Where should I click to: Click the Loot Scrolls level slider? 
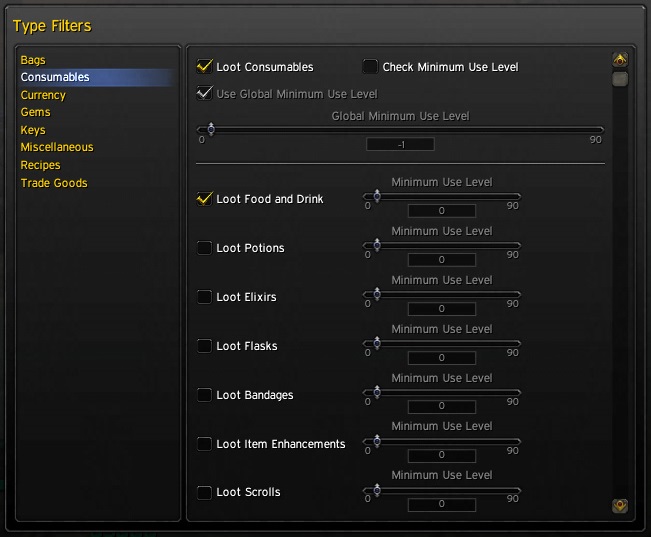442,490
